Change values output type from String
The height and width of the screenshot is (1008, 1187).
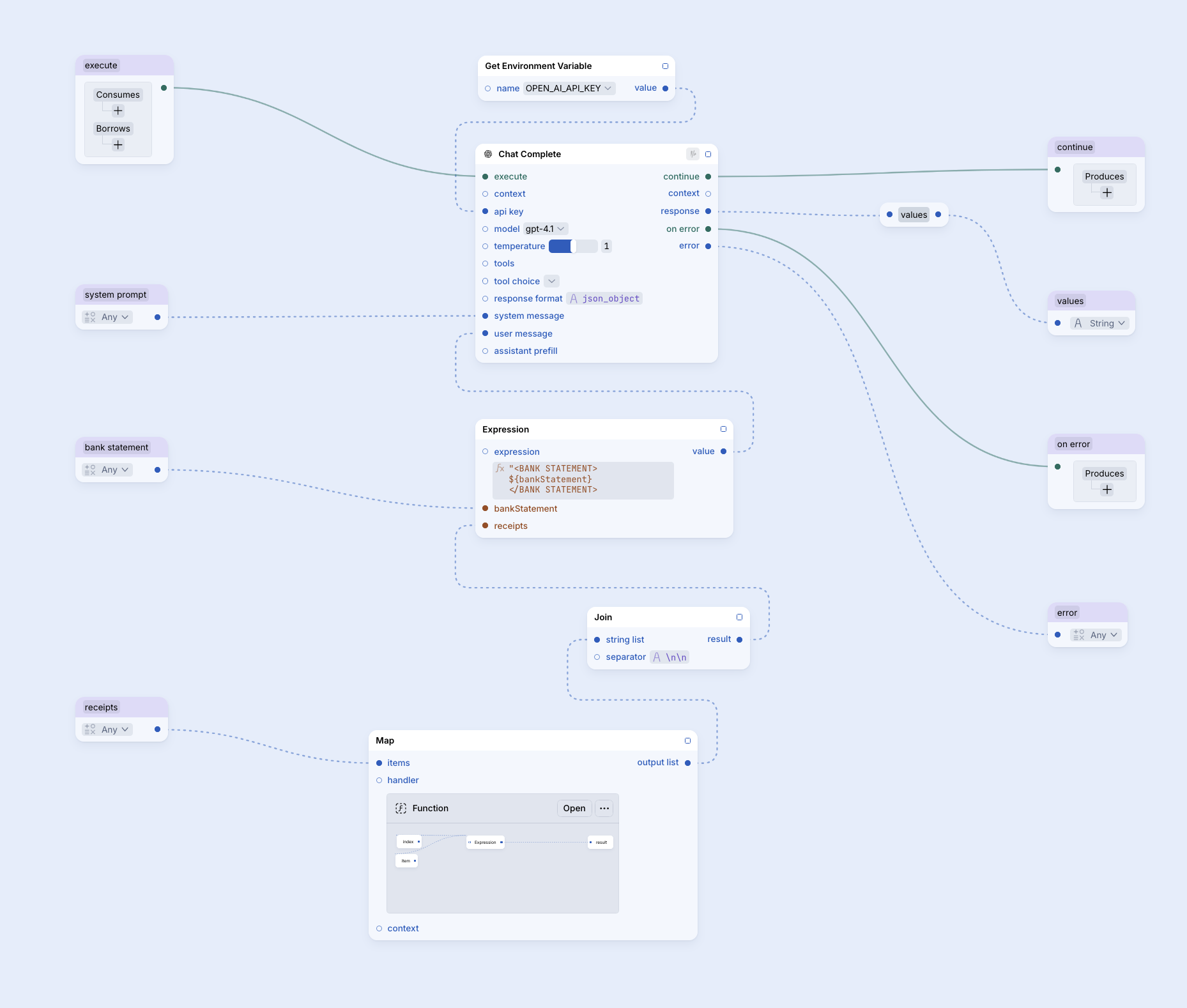pyautogui.click(x=1099, y=323)
